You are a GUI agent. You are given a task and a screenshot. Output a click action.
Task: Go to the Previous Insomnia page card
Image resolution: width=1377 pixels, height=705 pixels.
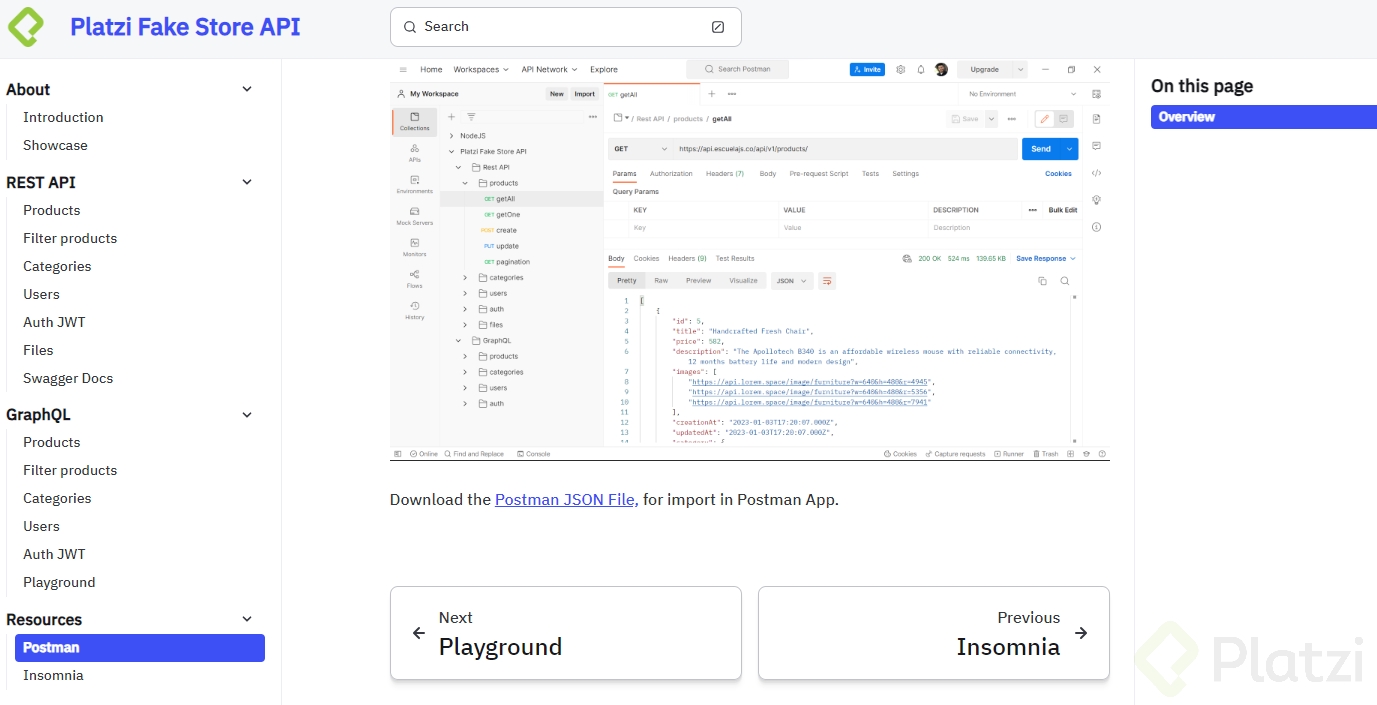pyautogui.click(x=934, y=633)
